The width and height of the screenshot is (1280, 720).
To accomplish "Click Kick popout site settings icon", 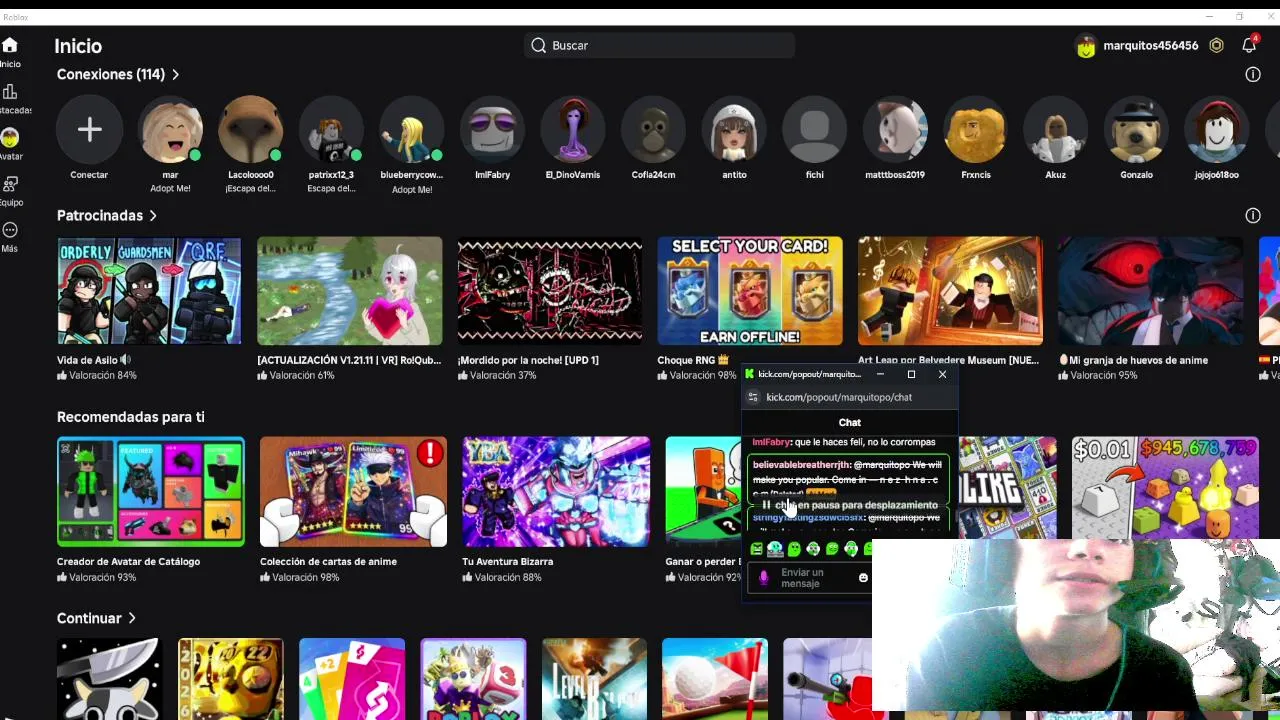I will [753, 397].
